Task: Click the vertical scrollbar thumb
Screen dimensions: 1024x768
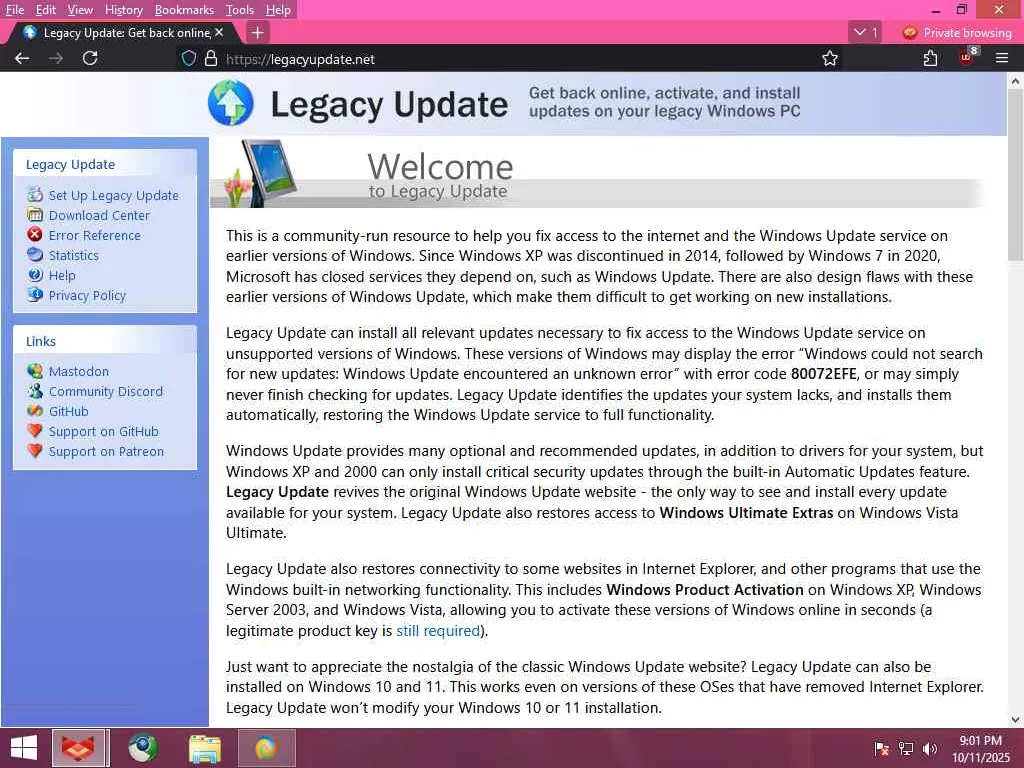Action: point(1015,176)
